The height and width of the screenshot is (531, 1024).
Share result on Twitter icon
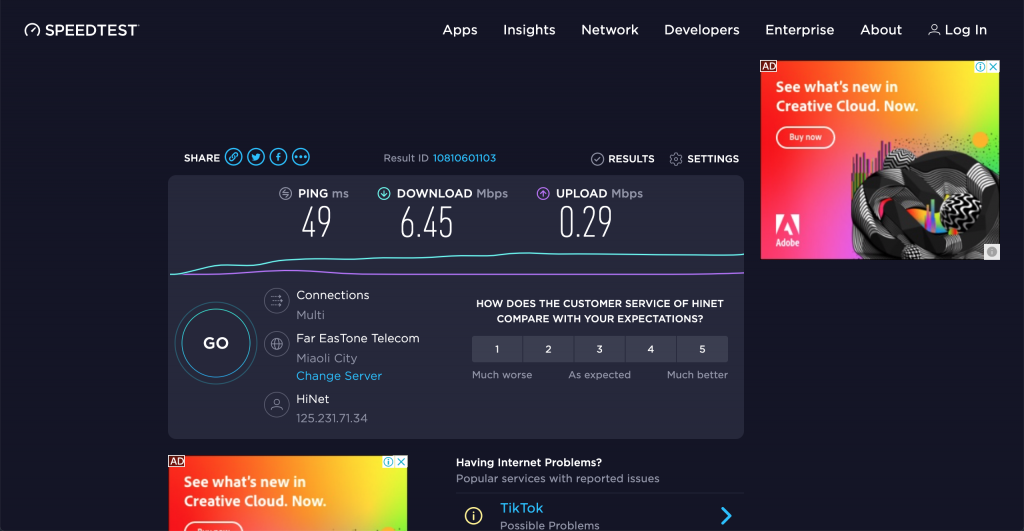click(x=256, y=157)
